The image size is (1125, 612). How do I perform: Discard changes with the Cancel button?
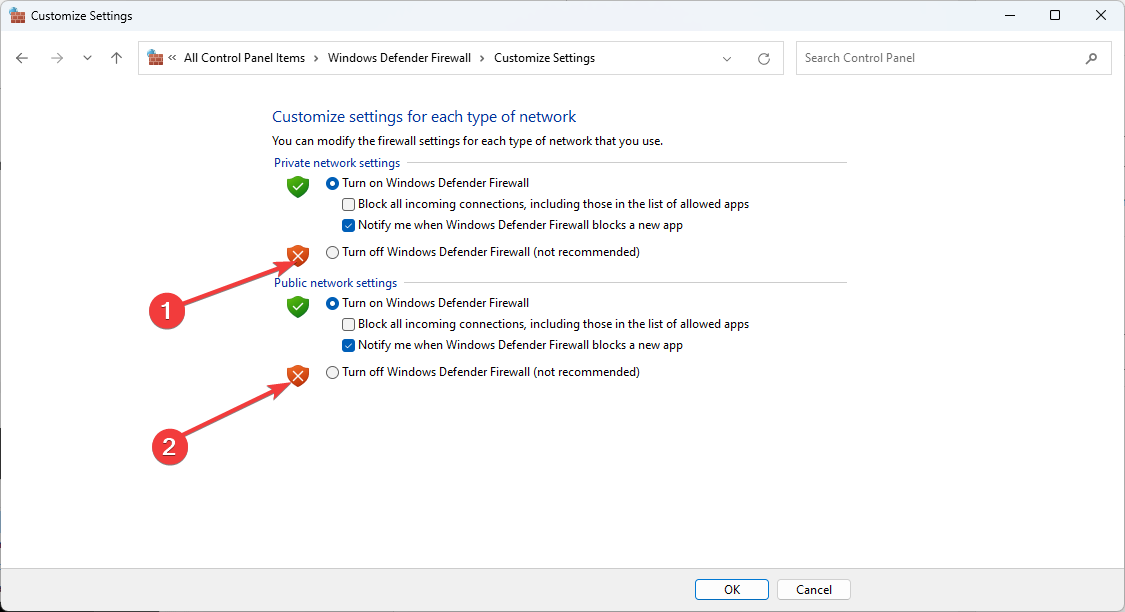coord(814,590)
